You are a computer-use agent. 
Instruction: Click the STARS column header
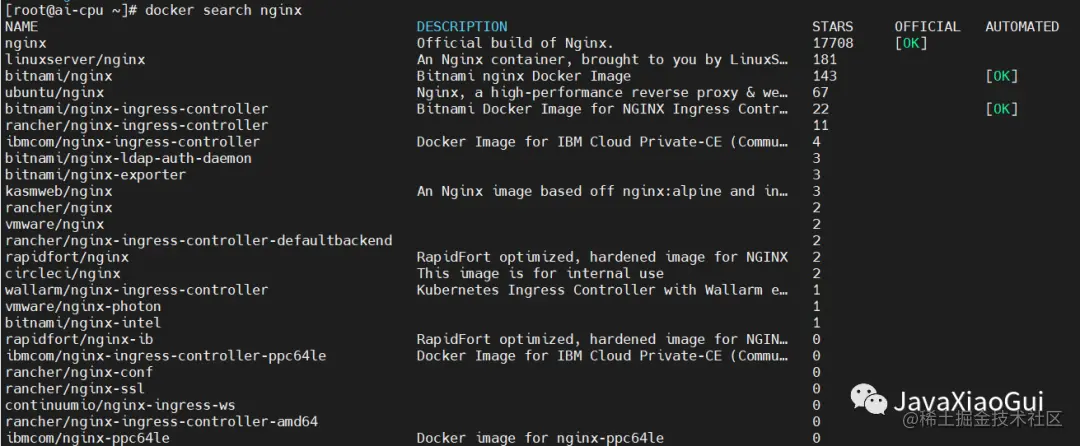pos(832,27)
